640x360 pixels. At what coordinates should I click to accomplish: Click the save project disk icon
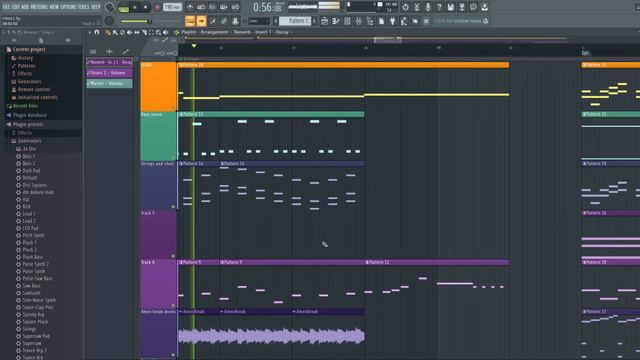click(451, 7)
